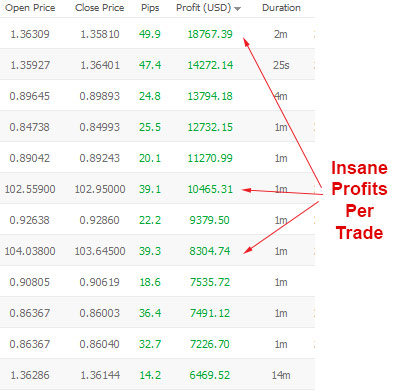Click open price 1.36309

30,34
